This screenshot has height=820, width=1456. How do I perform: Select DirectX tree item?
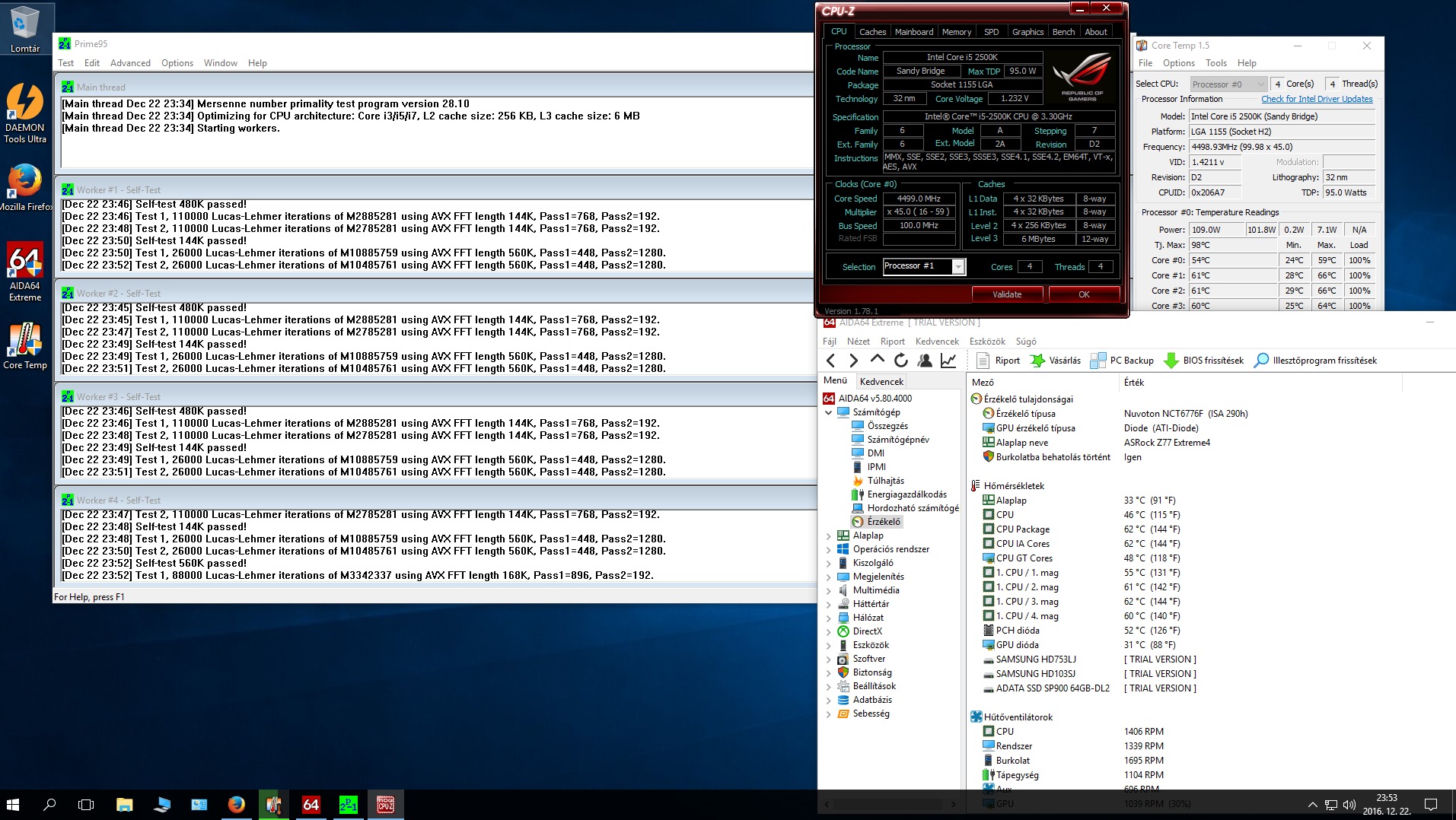[x=867, y=631]
